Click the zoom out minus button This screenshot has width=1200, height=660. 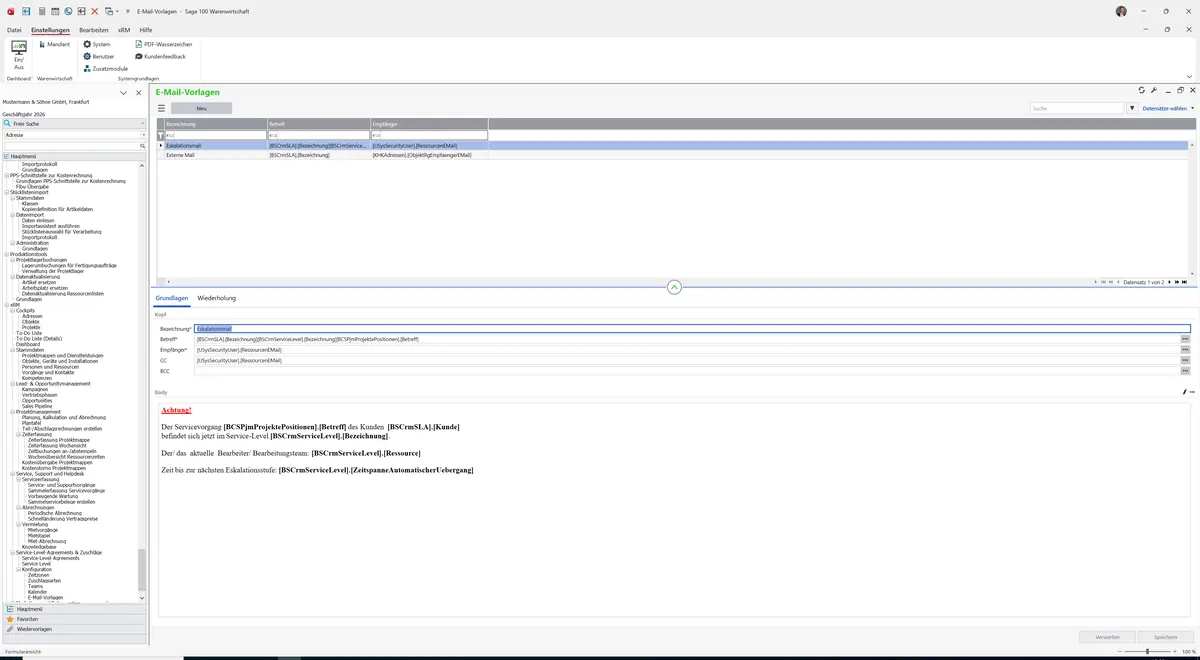pyautogui.click(x=1118, y=651)
